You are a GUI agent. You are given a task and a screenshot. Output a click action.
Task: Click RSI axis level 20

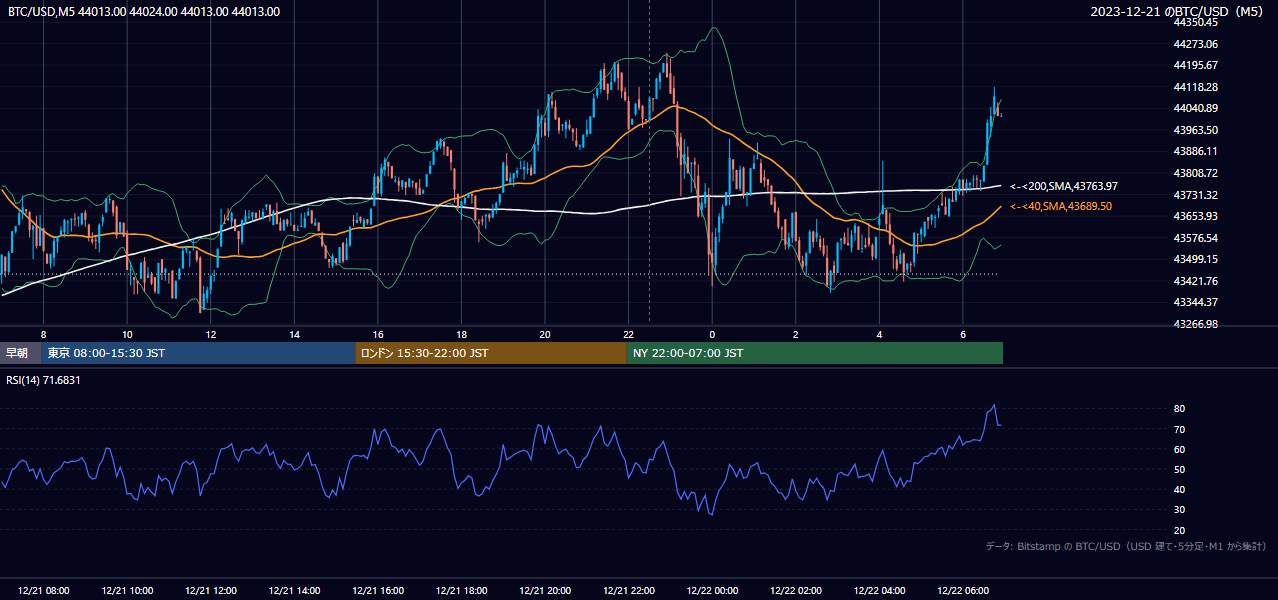point(1179,530)
